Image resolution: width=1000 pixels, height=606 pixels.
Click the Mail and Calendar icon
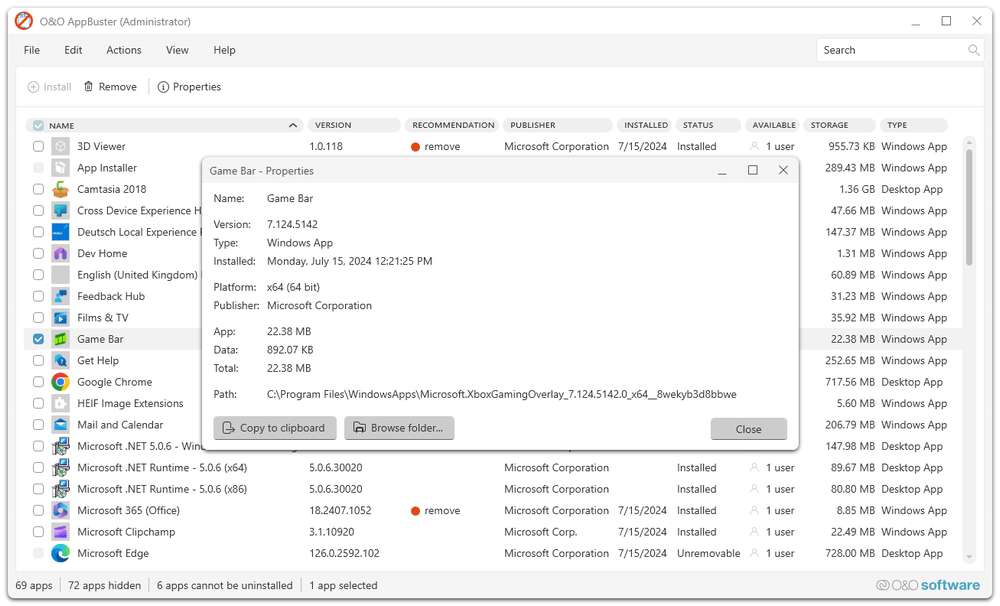pyautogui.click(x=60, y=425)
